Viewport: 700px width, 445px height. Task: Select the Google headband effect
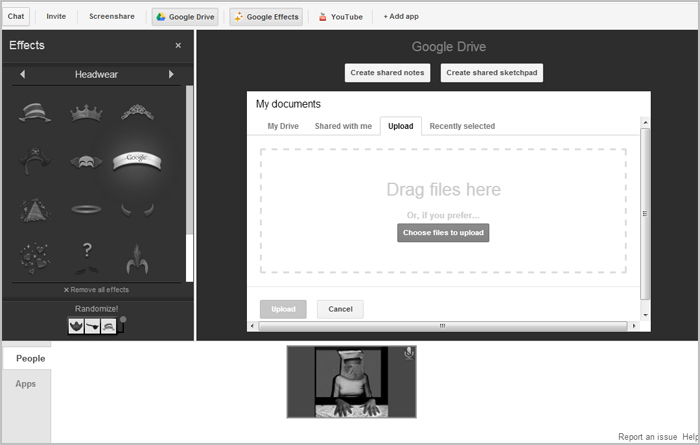click(137, 161)
